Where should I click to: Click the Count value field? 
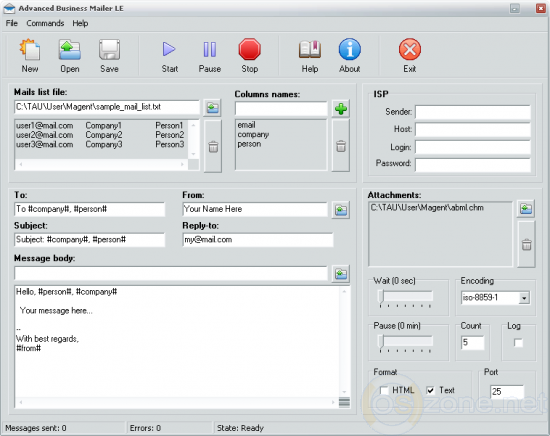pyautogui.click(x=472, y=342)
